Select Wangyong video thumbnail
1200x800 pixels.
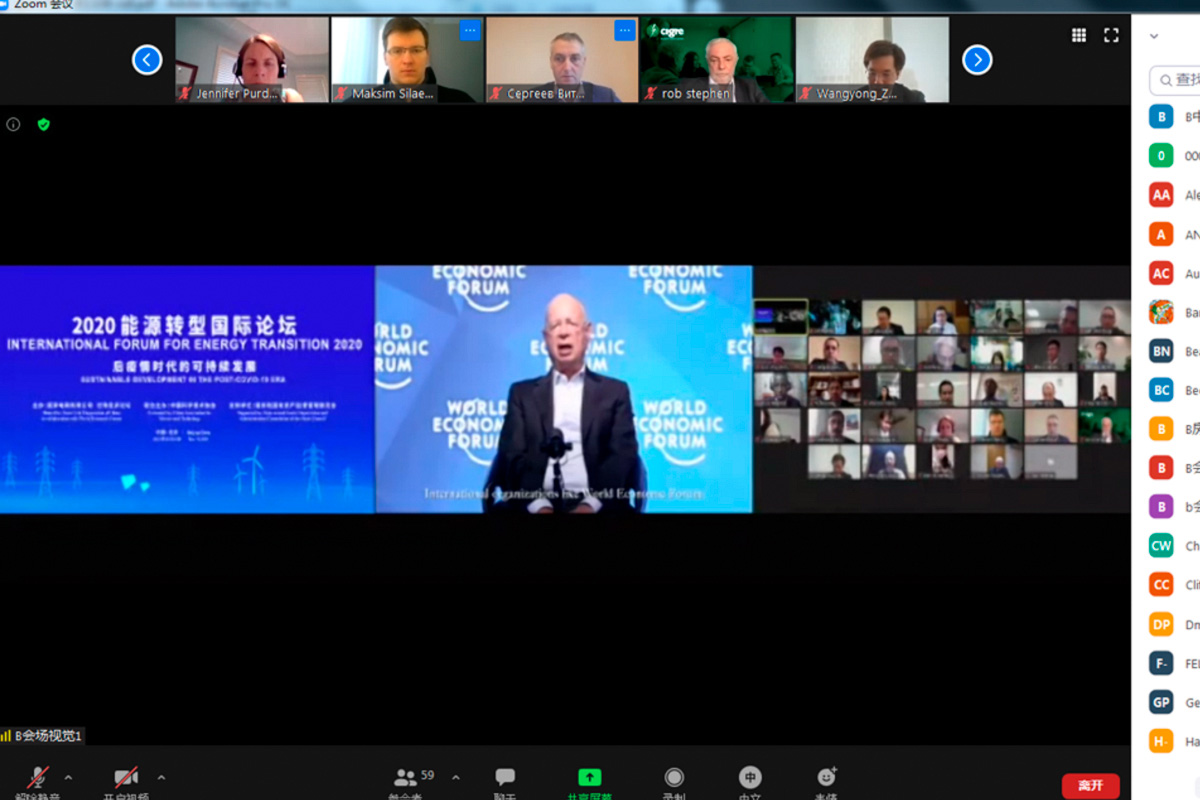pos(872,60)
